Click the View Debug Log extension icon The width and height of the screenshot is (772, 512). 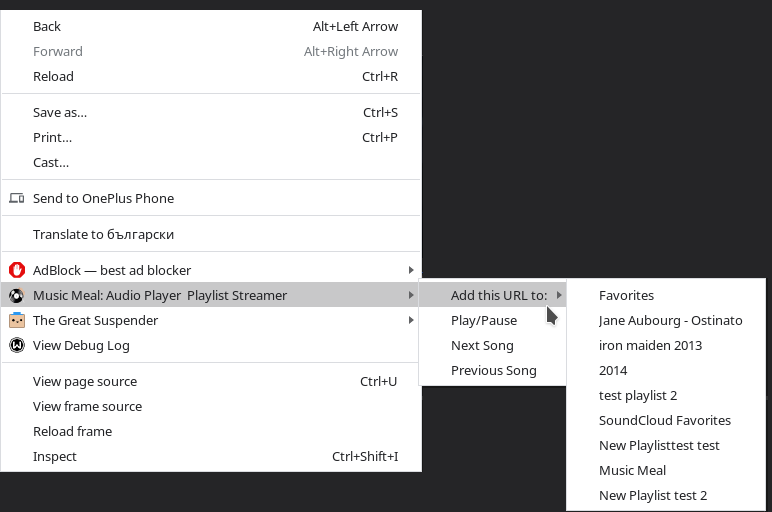pos(17,345)
